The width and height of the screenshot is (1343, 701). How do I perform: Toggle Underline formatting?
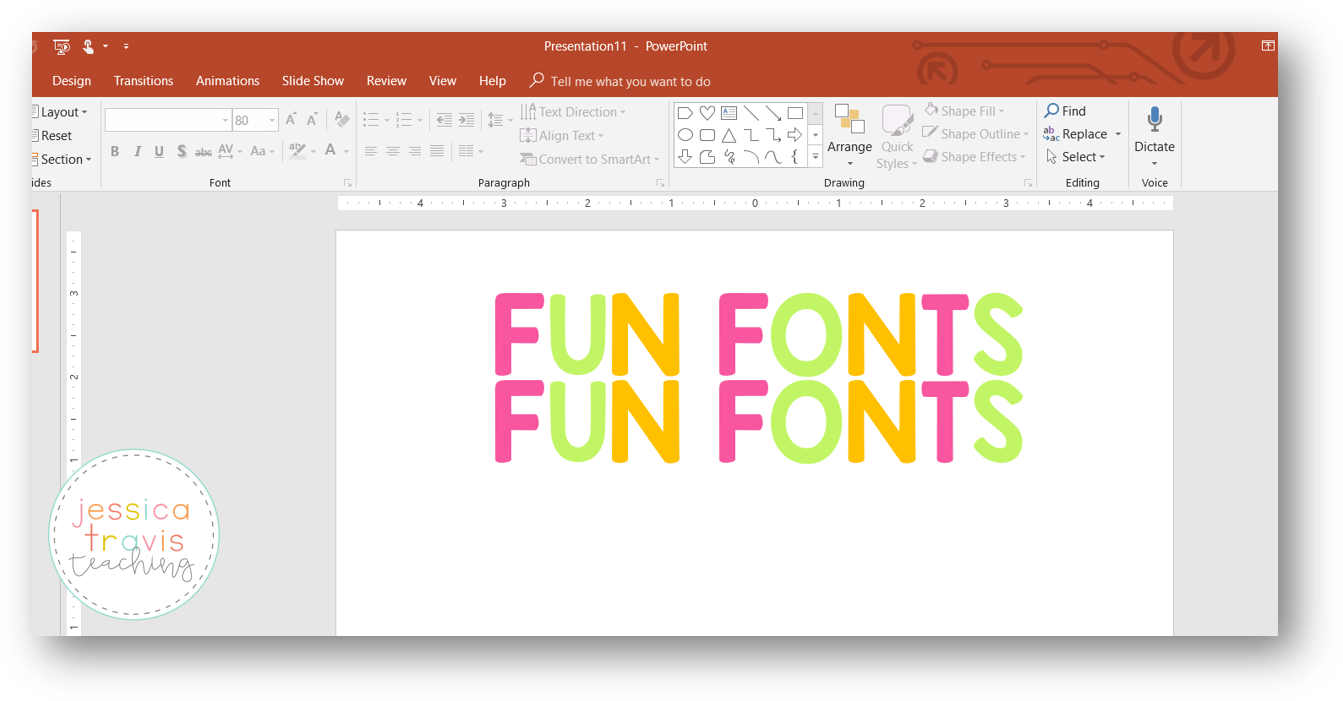[x=159, y=151]
